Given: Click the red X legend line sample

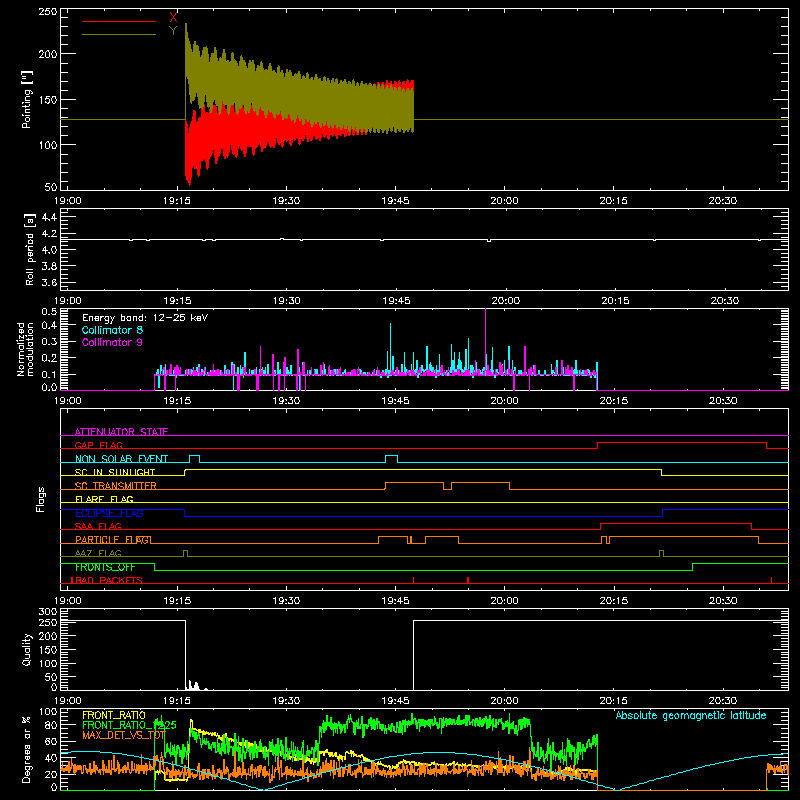Looking at the screenshot, I should pyautogui.click(x=118, y=21).
